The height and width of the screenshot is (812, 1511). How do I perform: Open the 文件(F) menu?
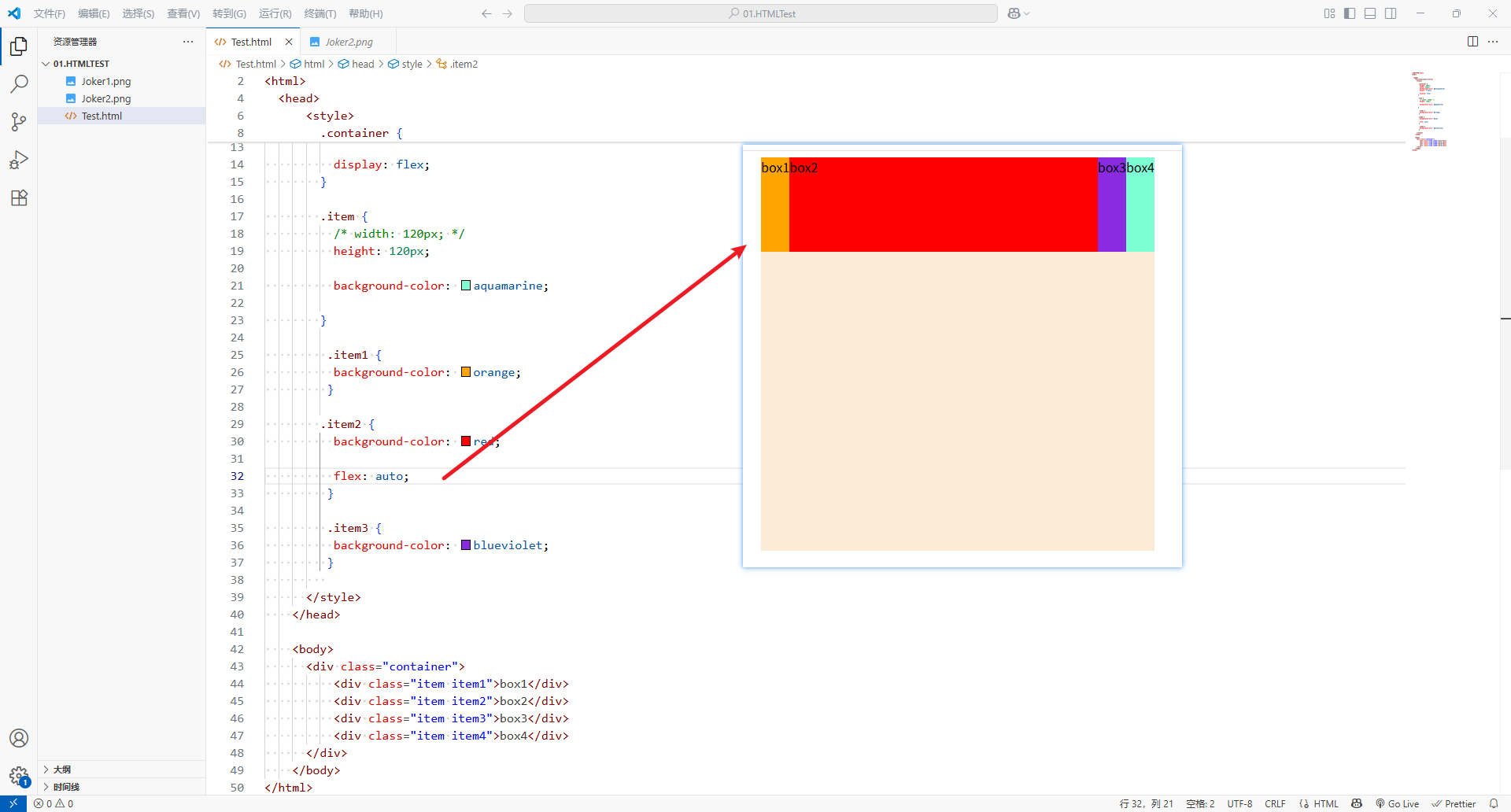tap(50, 13)
